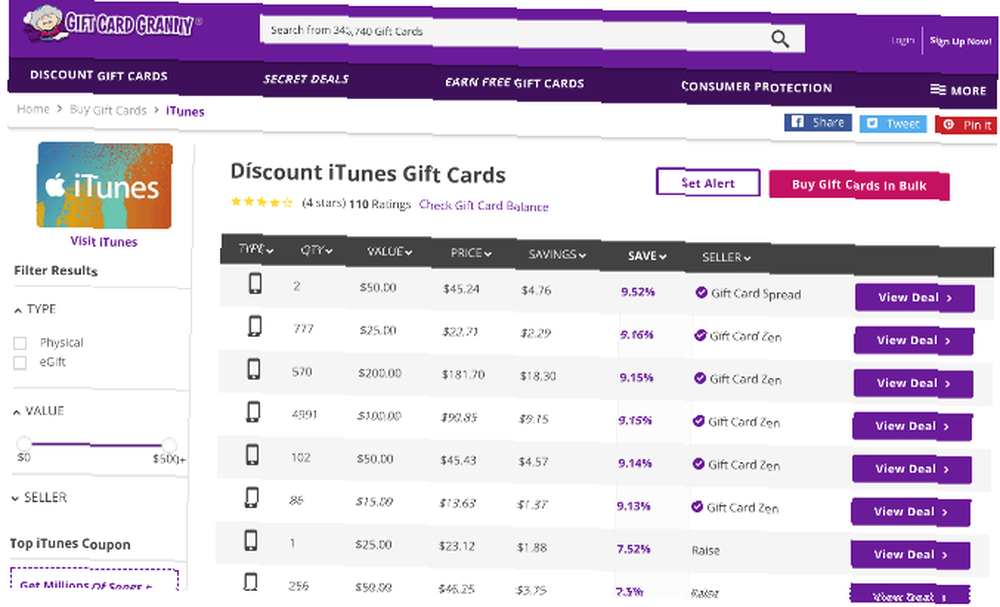Image resolution: width=1000 pixels, height=607 pixels.
Task: View Deal for the $45.43 card
Action: (x=912, y=469)
